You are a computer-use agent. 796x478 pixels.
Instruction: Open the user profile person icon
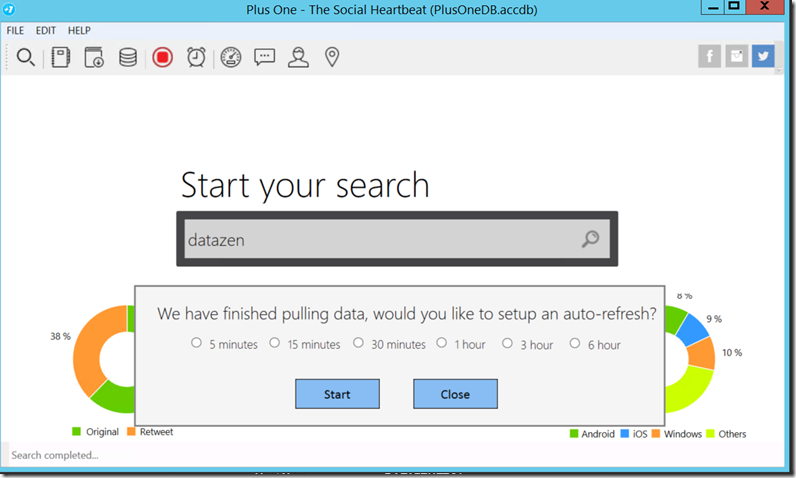[298, 57]
